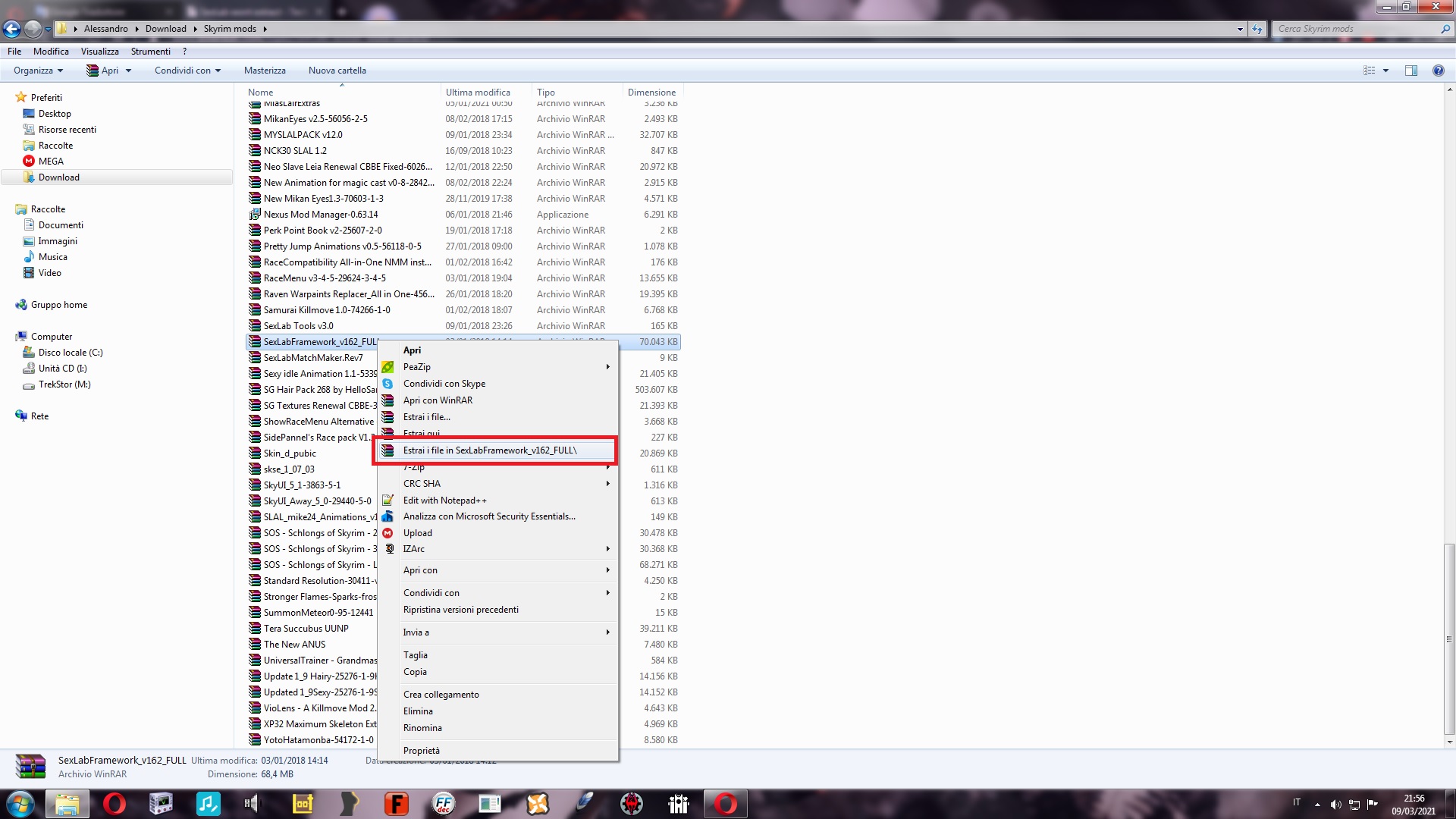Click the FFDec taskbar icon
Image resolution: width=1456 pixels, height=819 pixels.
tap(444, 804)
